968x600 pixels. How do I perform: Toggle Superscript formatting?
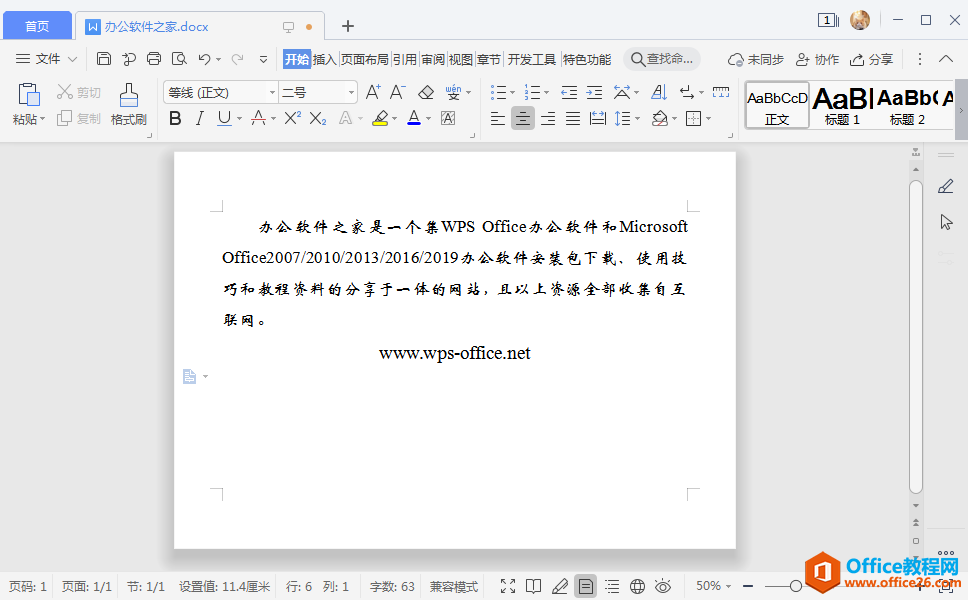(293, 118)
